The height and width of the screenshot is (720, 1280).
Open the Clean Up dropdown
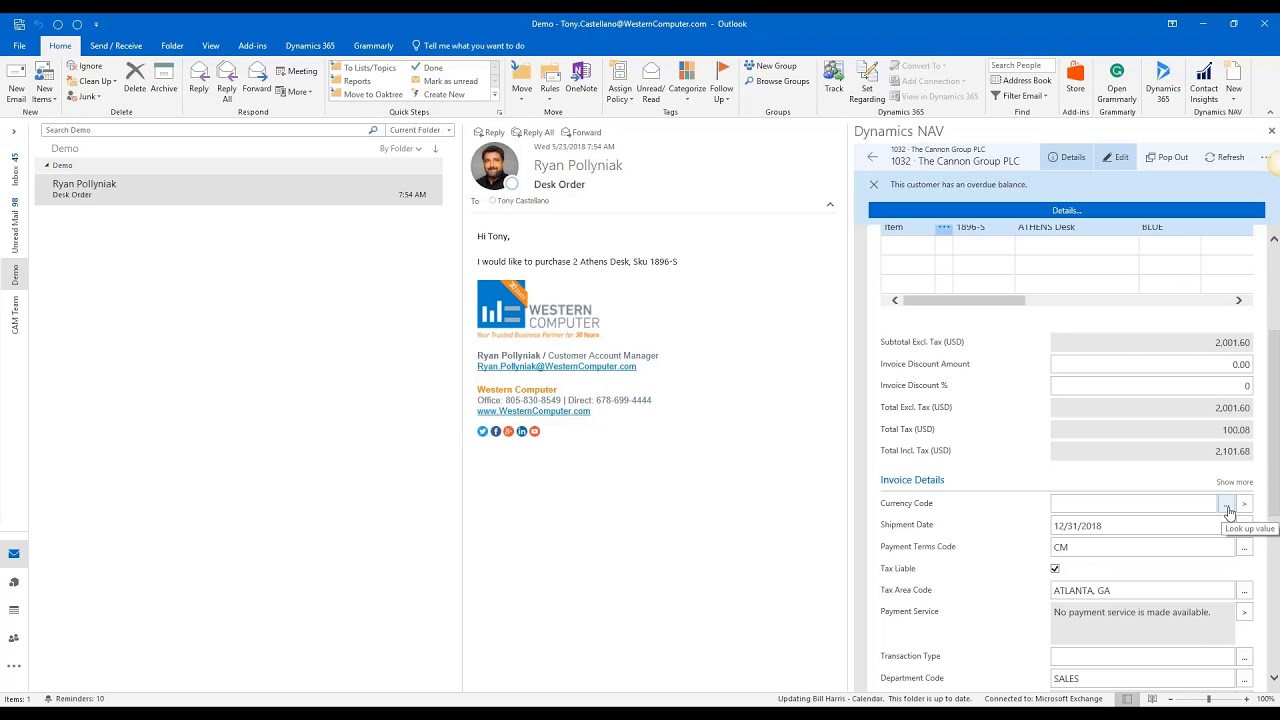point(91,81)
